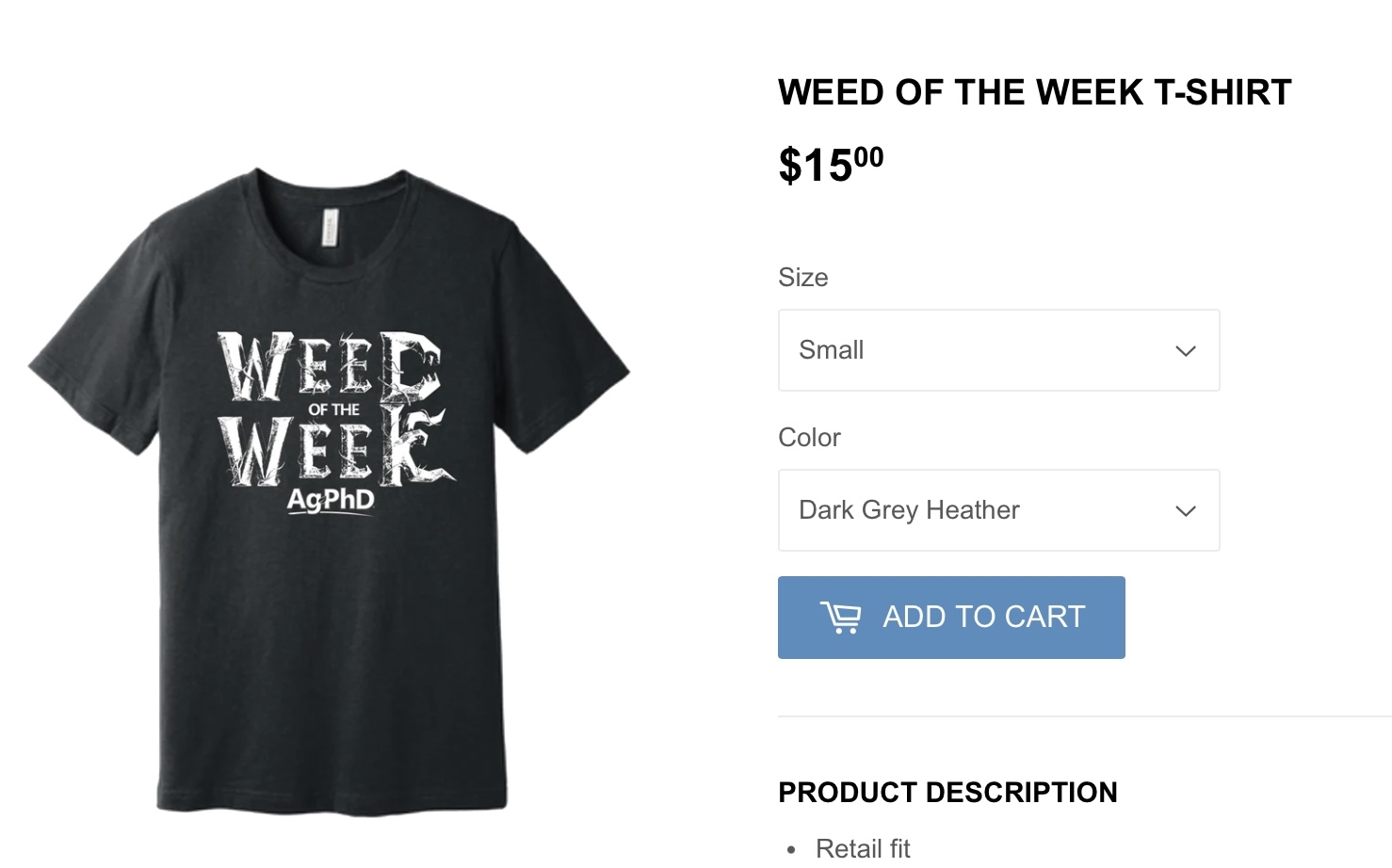The height and width of the screenshot is (868, 1392).
Task: Open the Color dropdown menu
Action: [998, 510]
